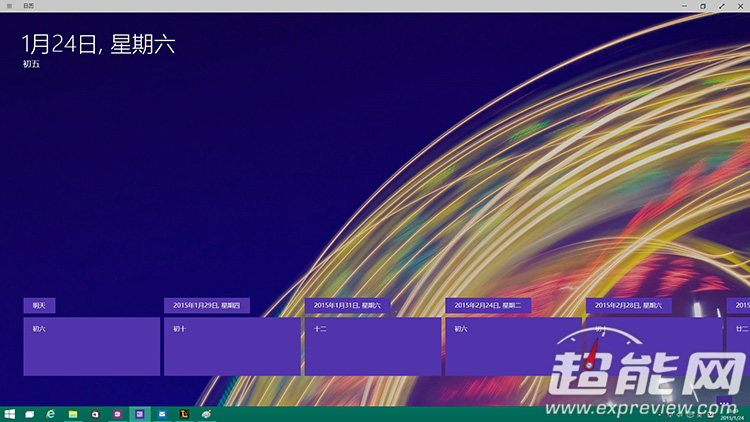Launch Internet Explorer from the taskbar
Viewport: 750px width, 422px height.
click(51, 414)
